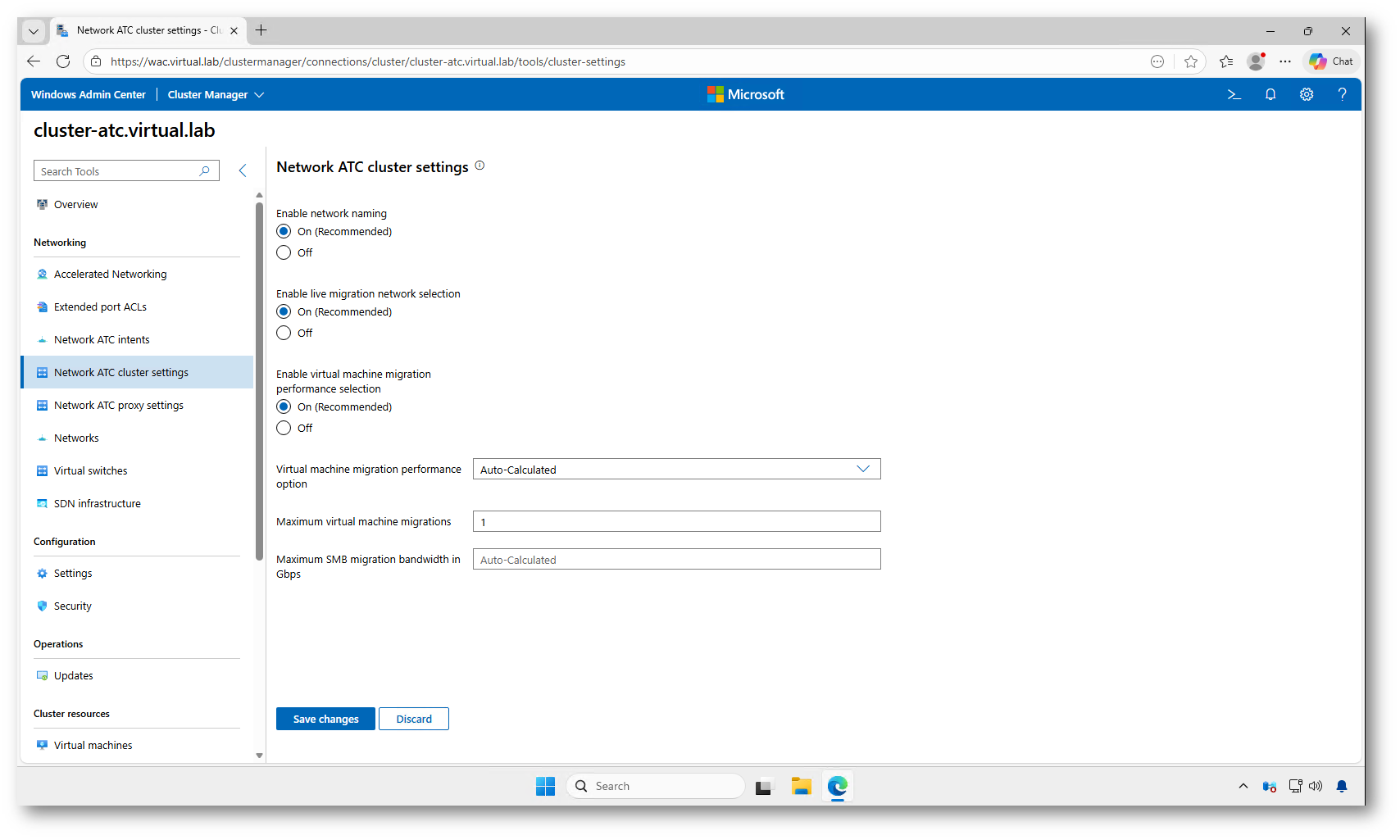
Task: Click the help question mark icon
Action: [x=1342, y=95]
